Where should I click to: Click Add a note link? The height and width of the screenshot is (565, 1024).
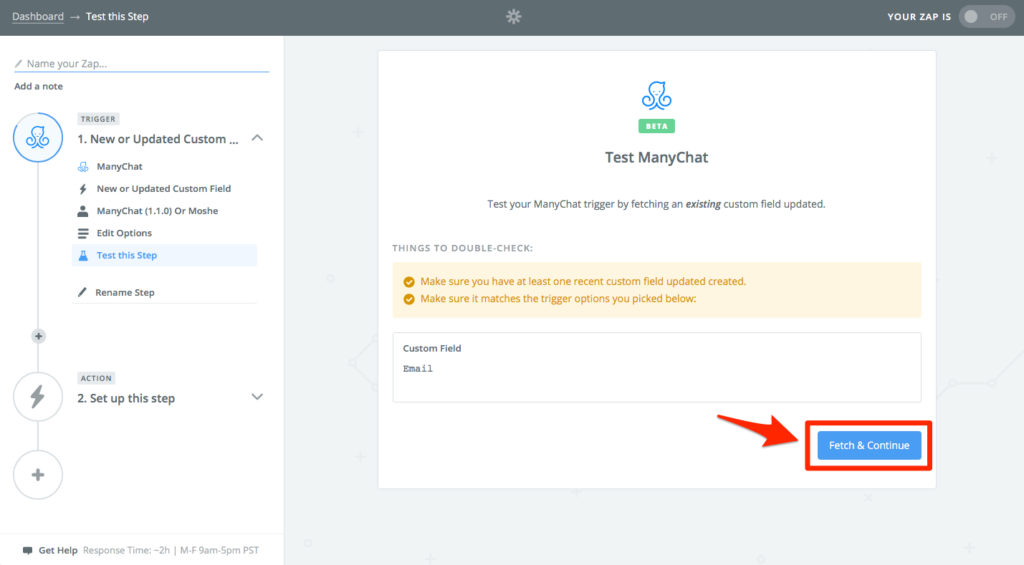(x=39, y=86)
